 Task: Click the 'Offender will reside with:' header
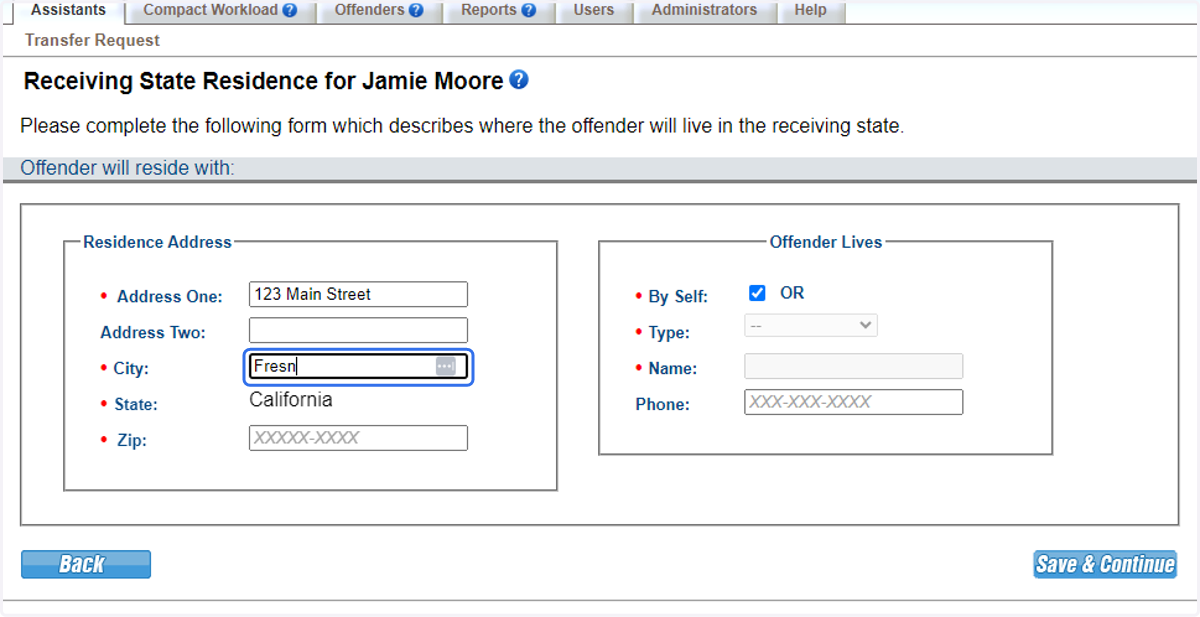(127, 168)
